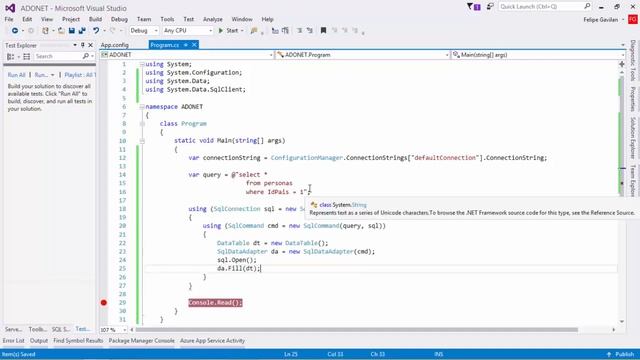Click the Redo arrow icon

point(113,31)
